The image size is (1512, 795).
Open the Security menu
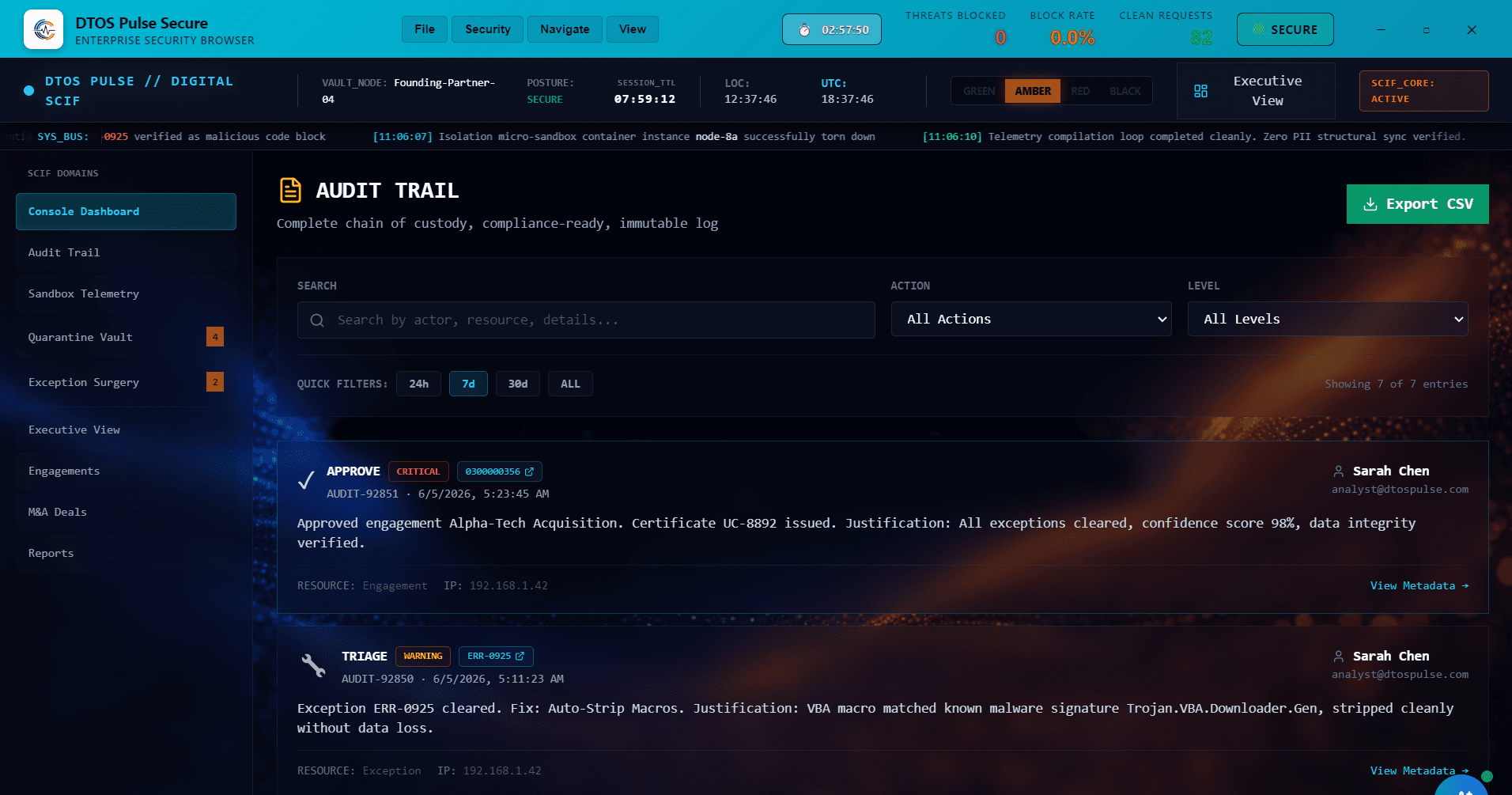(487, 29)
